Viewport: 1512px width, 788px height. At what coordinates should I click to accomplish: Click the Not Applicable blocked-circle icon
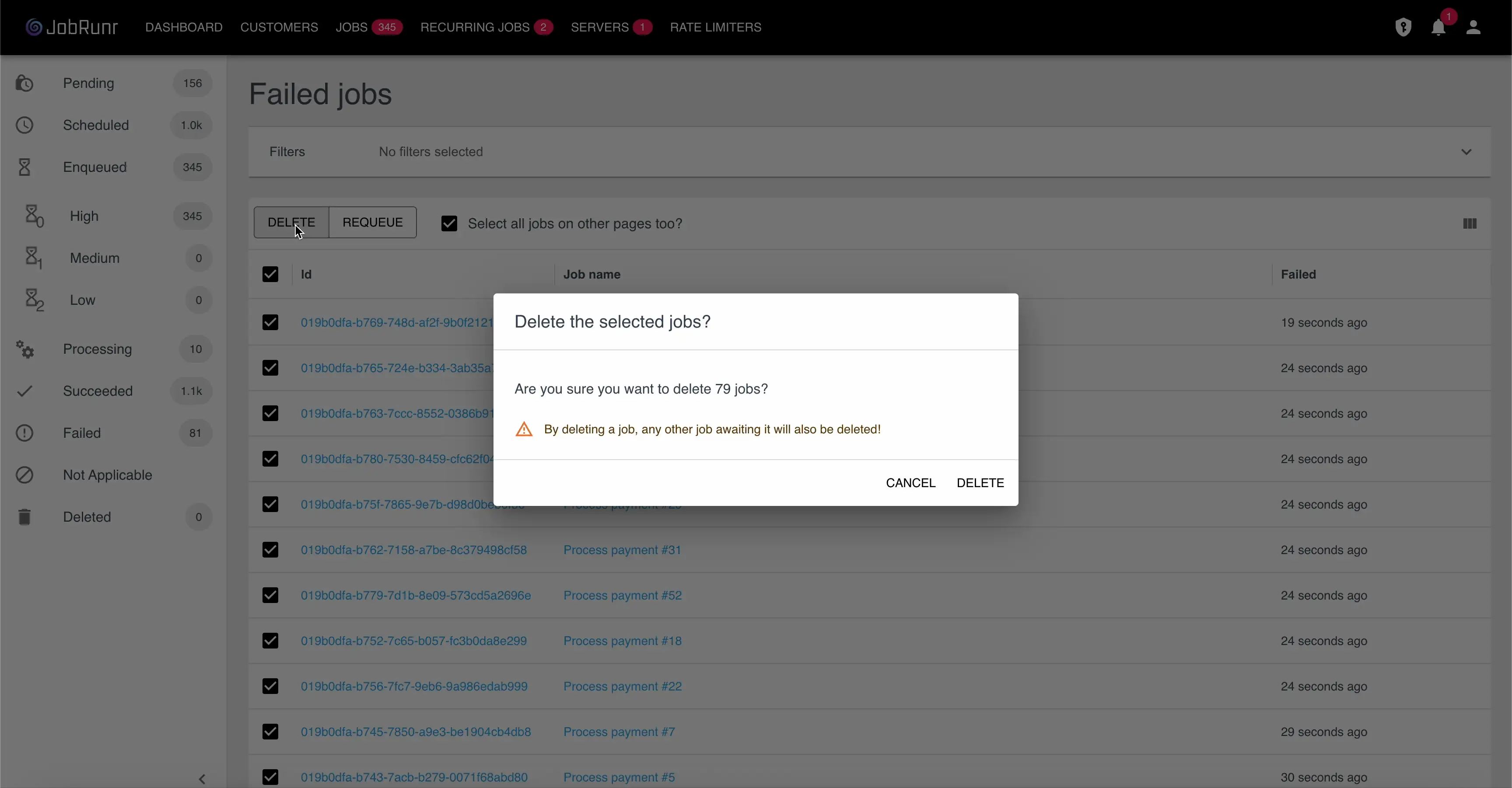tap(24, 474)
